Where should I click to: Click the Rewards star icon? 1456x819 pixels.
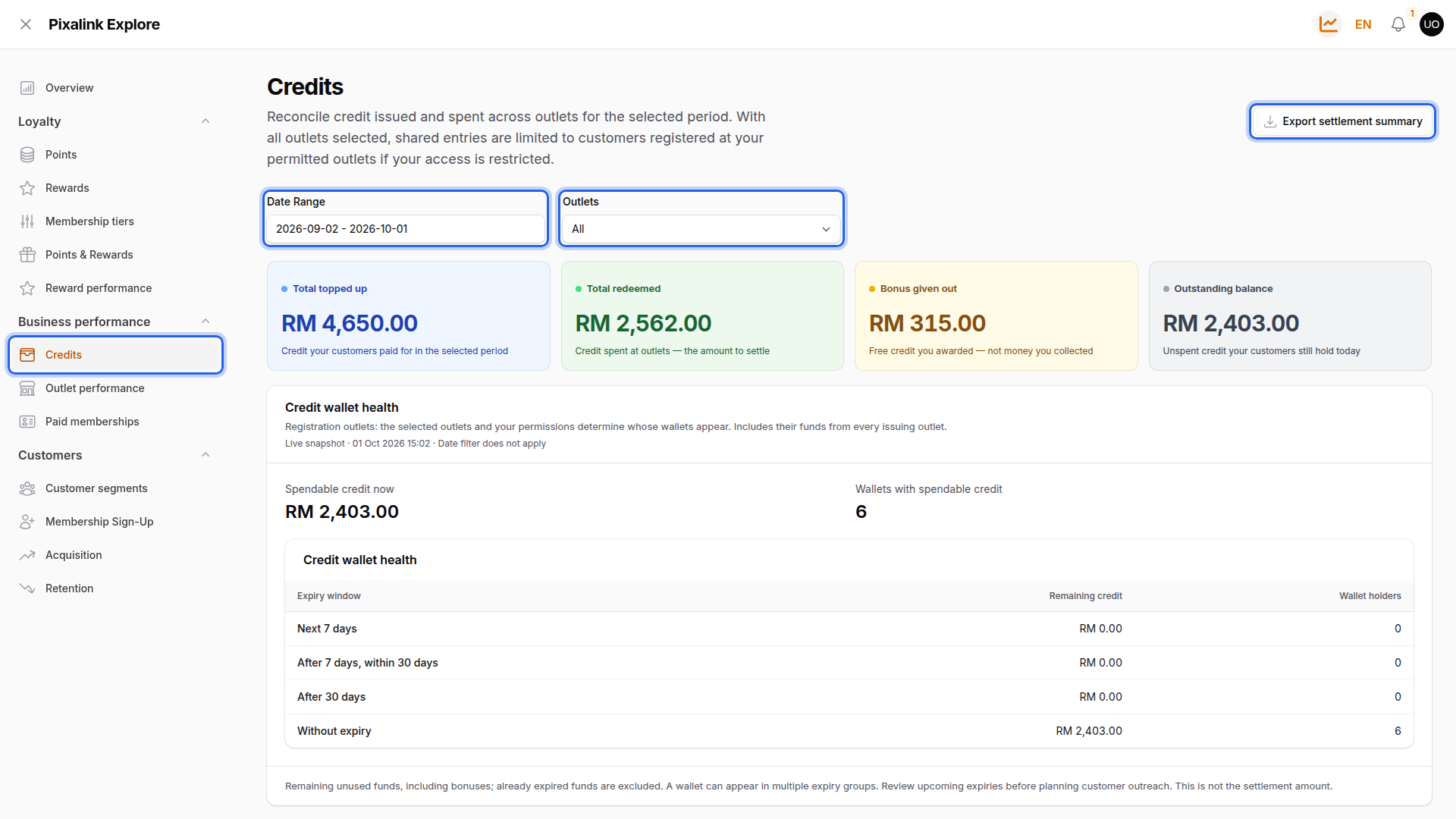[27, 188]
